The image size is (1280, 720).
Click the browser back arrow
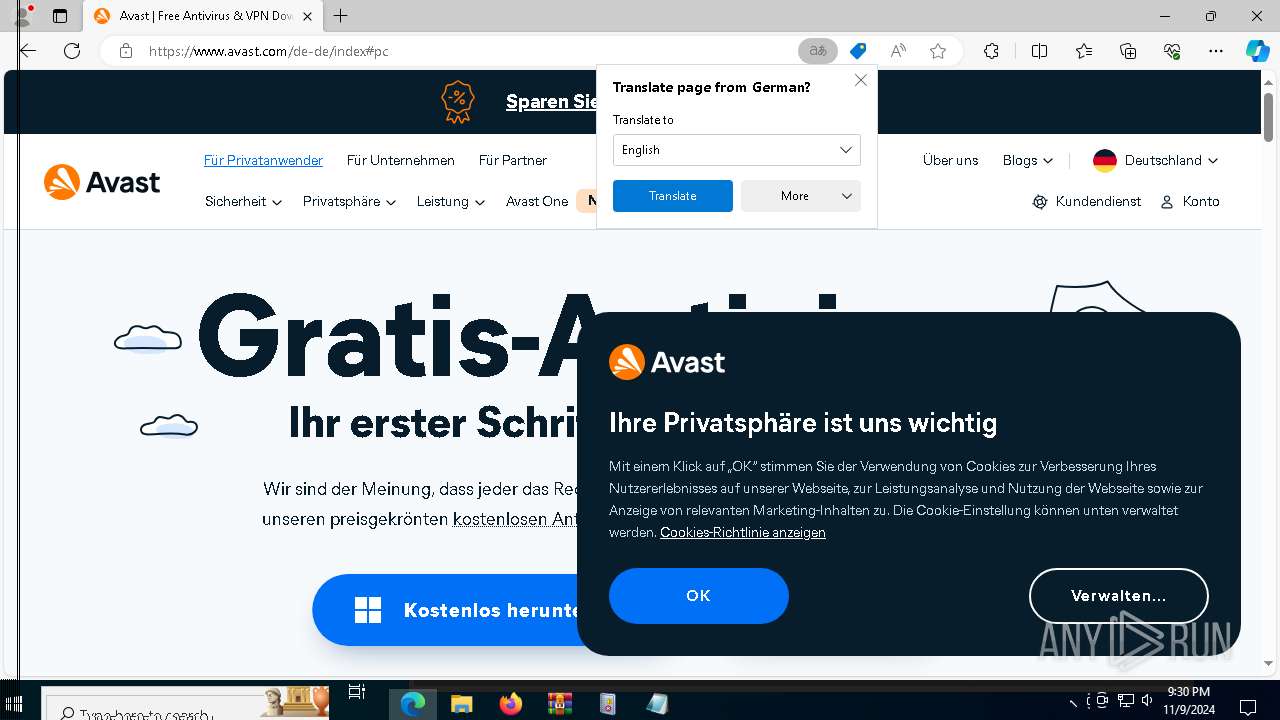(x=28, y=51)
